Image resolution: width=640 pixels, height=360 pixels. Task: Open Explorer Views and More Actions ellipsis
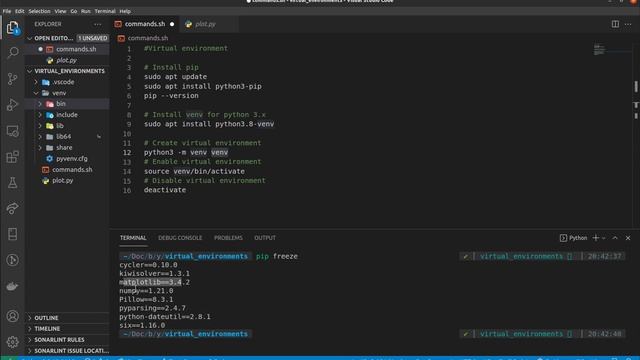click(x=98, y=24)
